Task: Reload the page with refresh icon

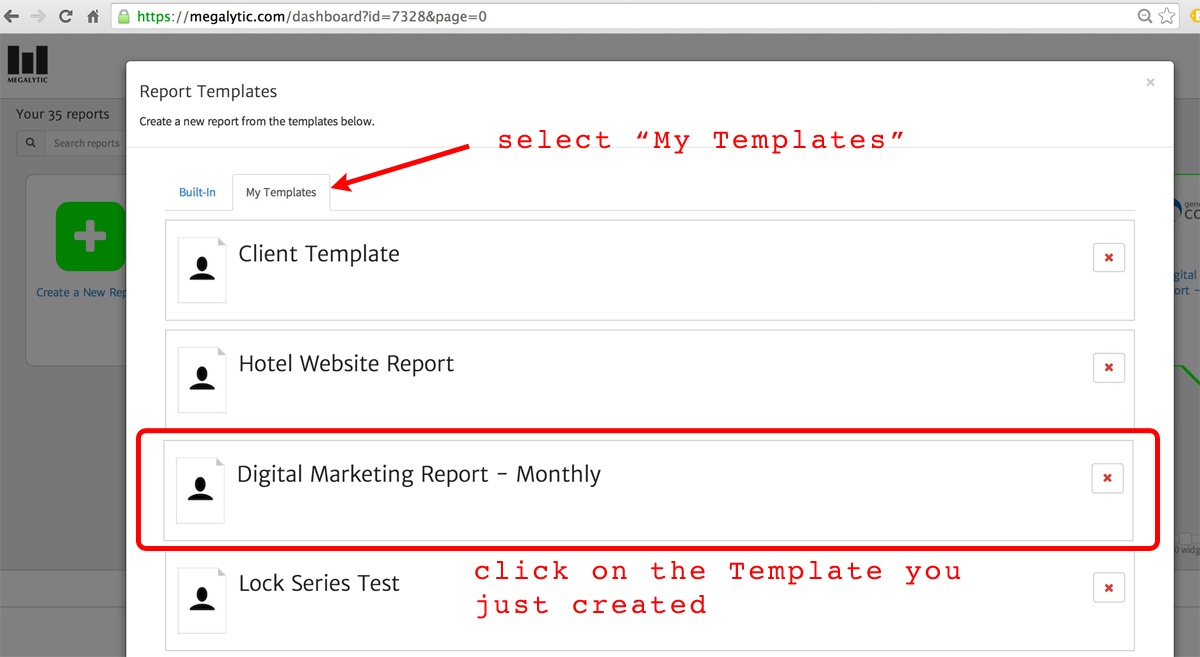Action: [x=66, y=17]
